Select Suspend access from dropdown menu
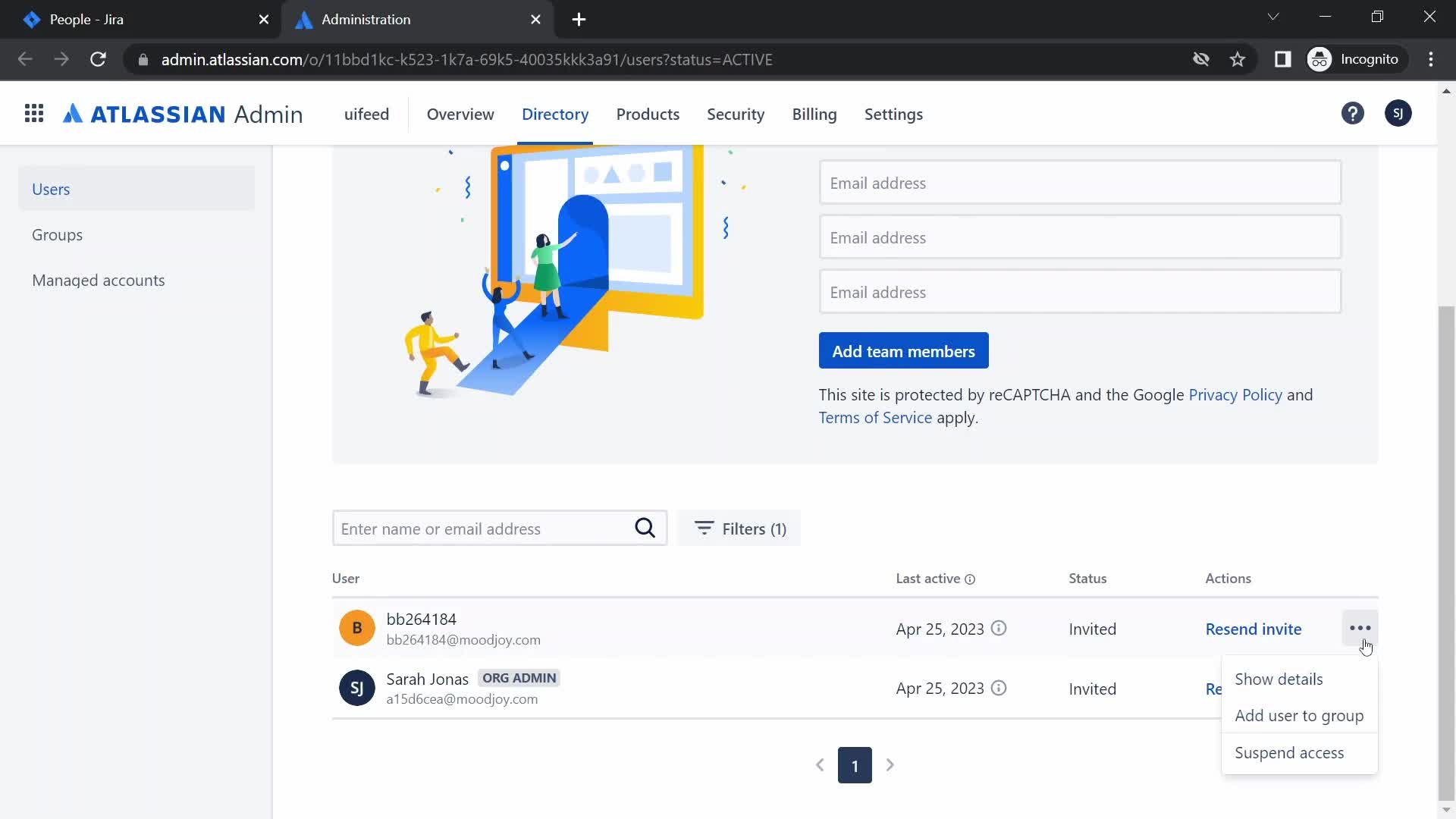The width and height of the screenshot is (1456, 819). [1289, 752]
